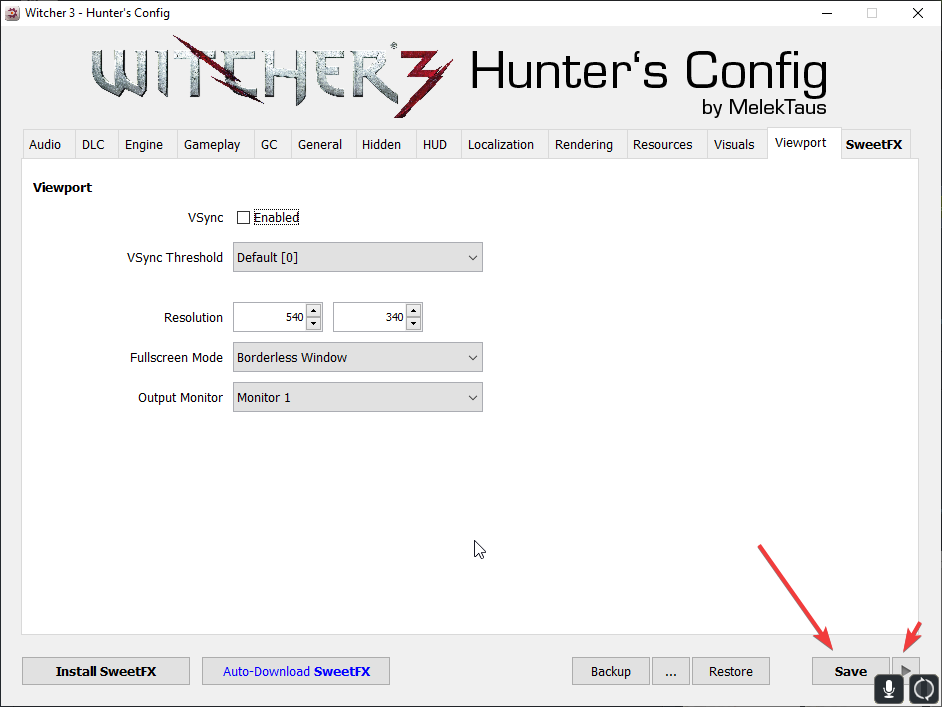Click the play arrow next to Save

pos(905,670)
